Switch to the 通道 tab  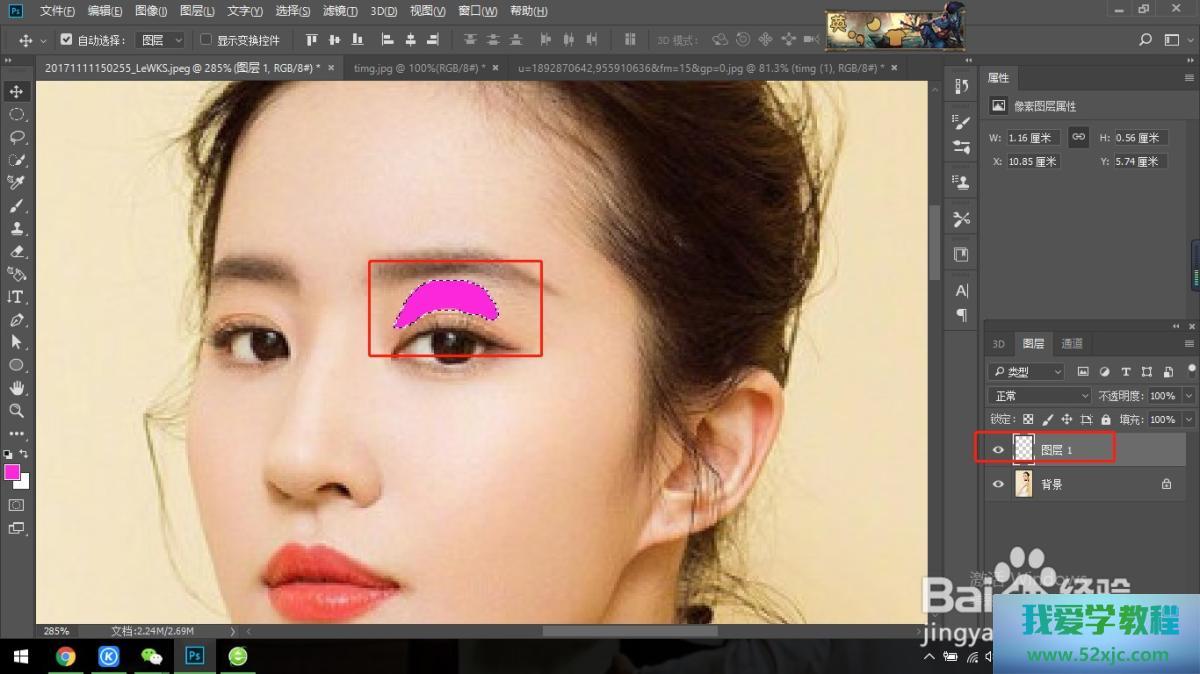click(x=1071, y=343)
